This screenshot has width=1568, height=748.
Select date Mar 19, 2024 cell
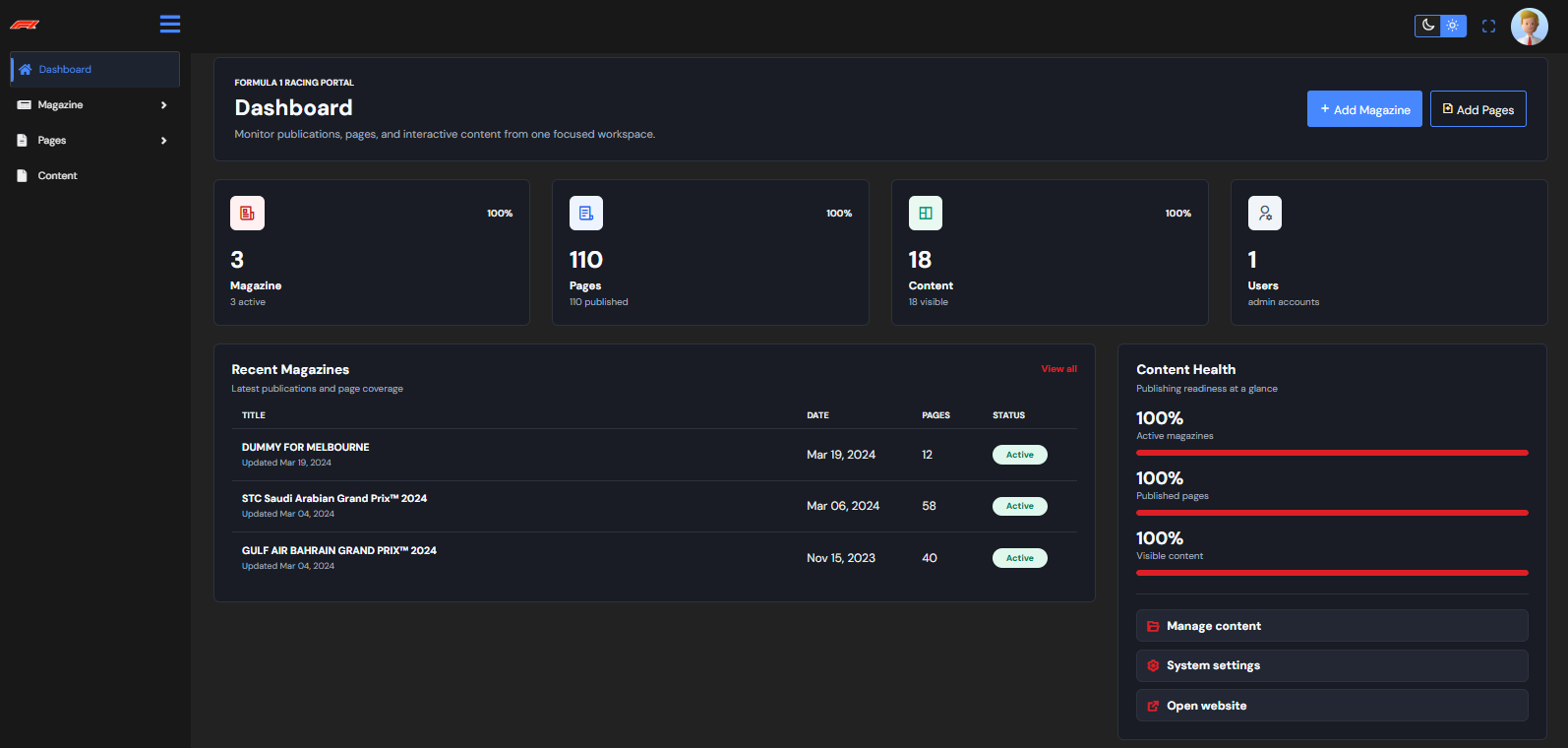point(841,455)
